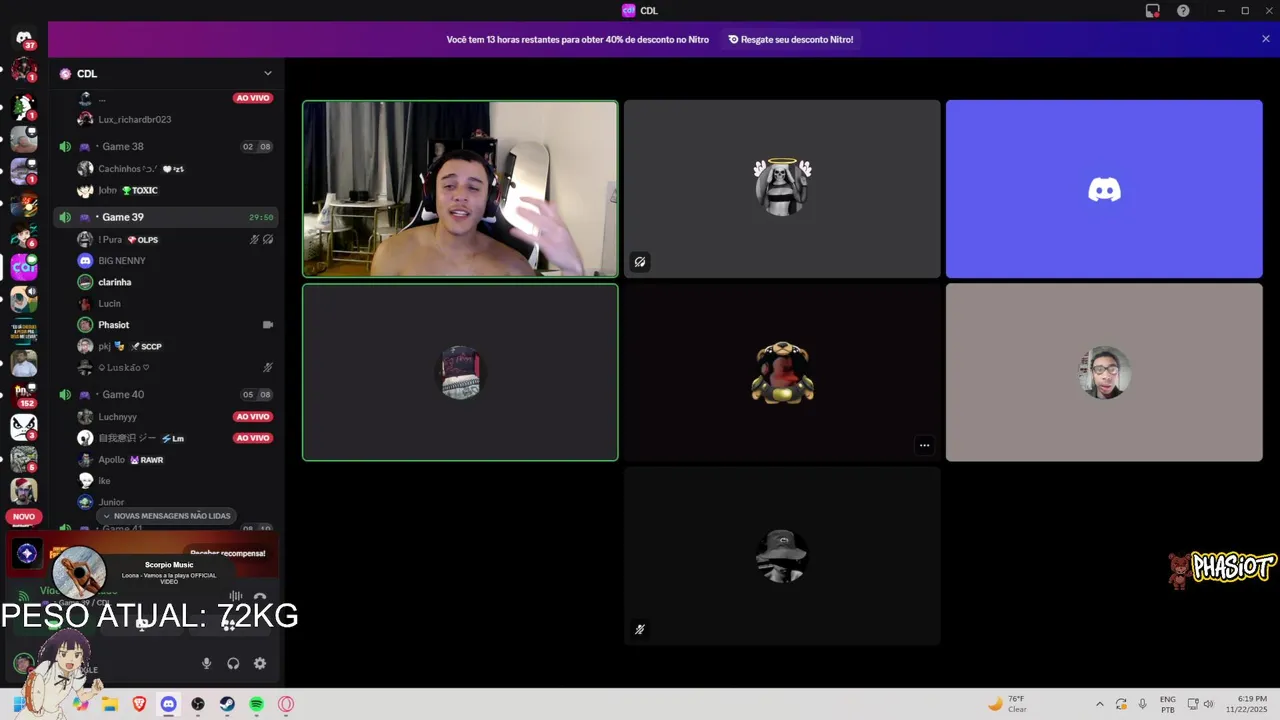Open the weather widget showing 76°F
The image size is (1280, 720).
(1008, 704)
